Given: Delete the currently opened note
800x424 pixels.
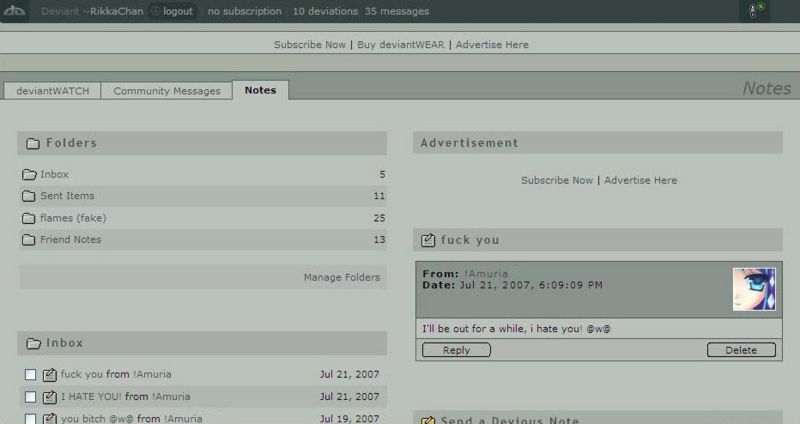Looking at the screenshot, I should click(x=741, y=350).
